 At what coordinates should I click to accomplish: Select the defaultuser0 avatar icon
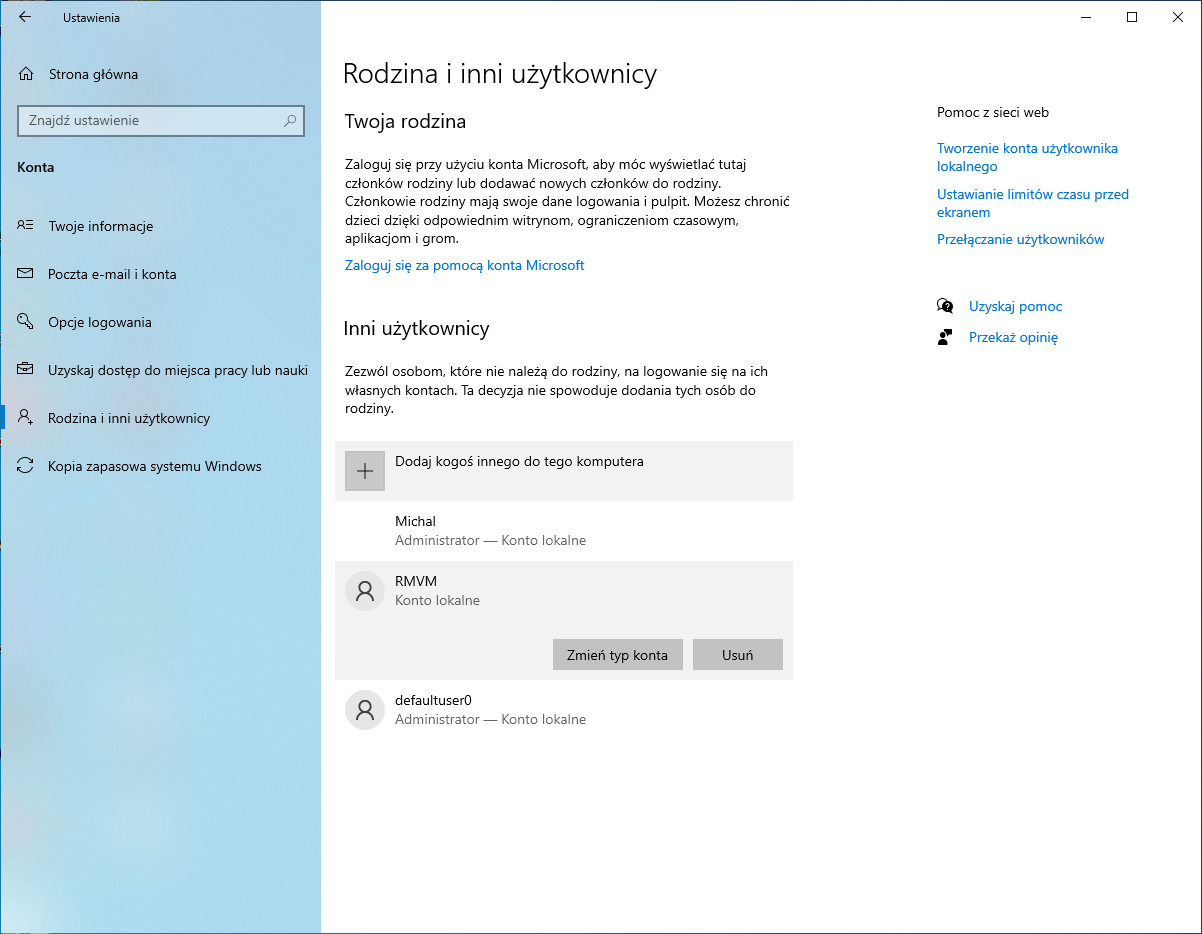click(x=365, y=709)
